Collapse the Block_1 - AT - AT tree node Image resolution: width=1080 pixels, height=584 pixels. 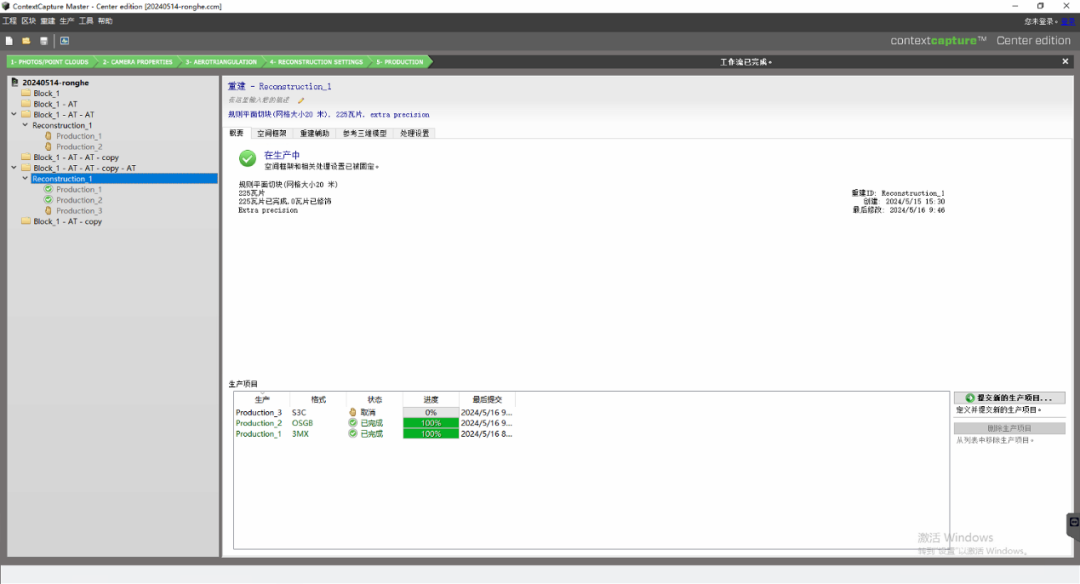pos(14,114)
